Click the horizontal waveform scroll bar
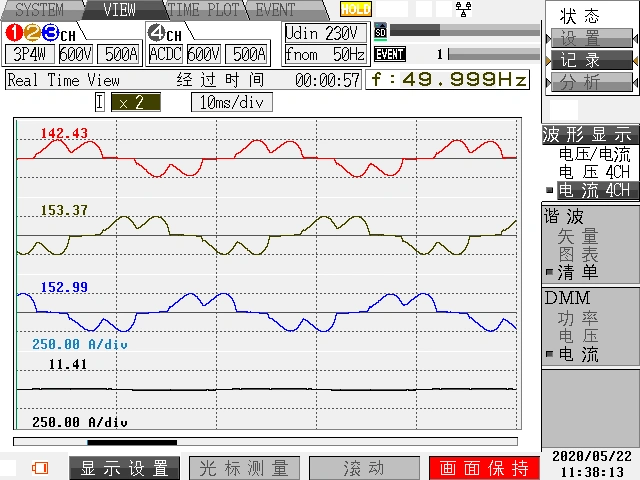Image resolution: width=640 pixels, height=480 pixels. pyautogui.click(x=265, y=442)
